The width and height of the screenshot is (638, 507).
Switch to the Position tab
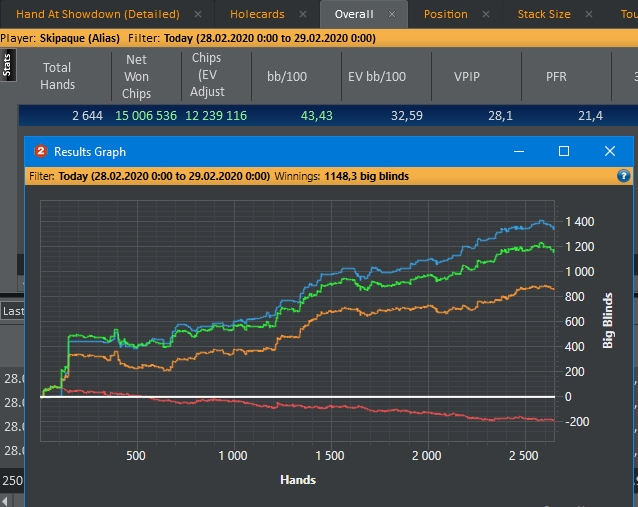pyautogui.click(x=446, y=14)
